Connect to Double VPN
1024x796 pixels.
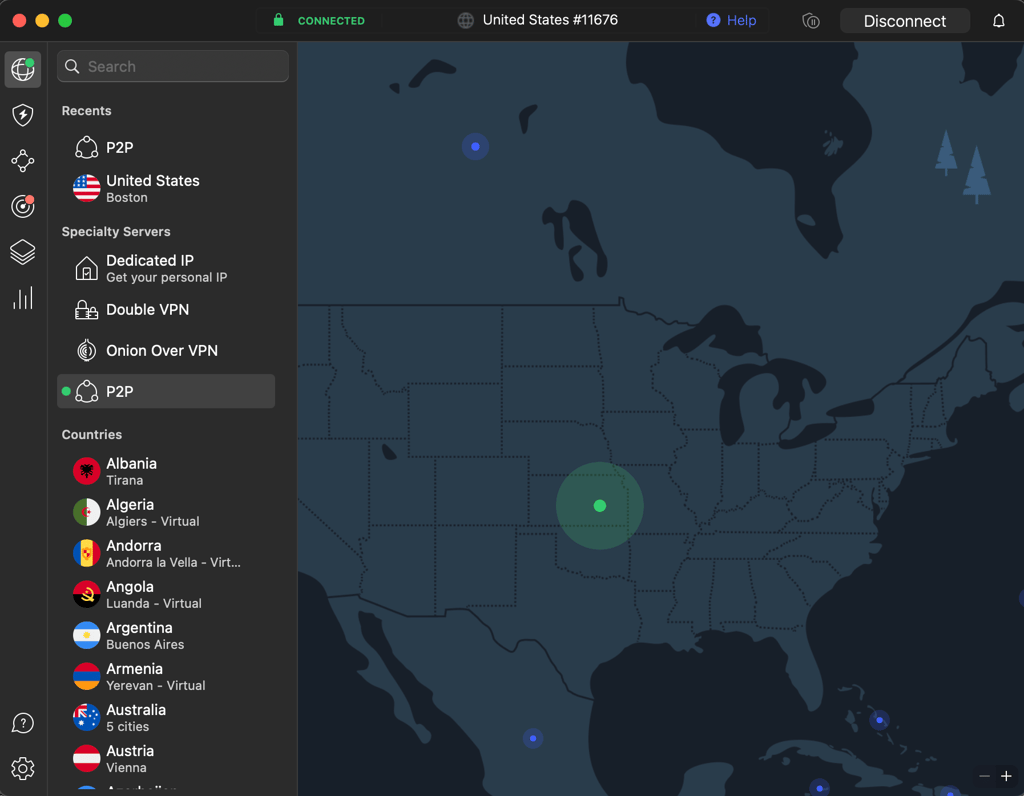pos(166,310)
